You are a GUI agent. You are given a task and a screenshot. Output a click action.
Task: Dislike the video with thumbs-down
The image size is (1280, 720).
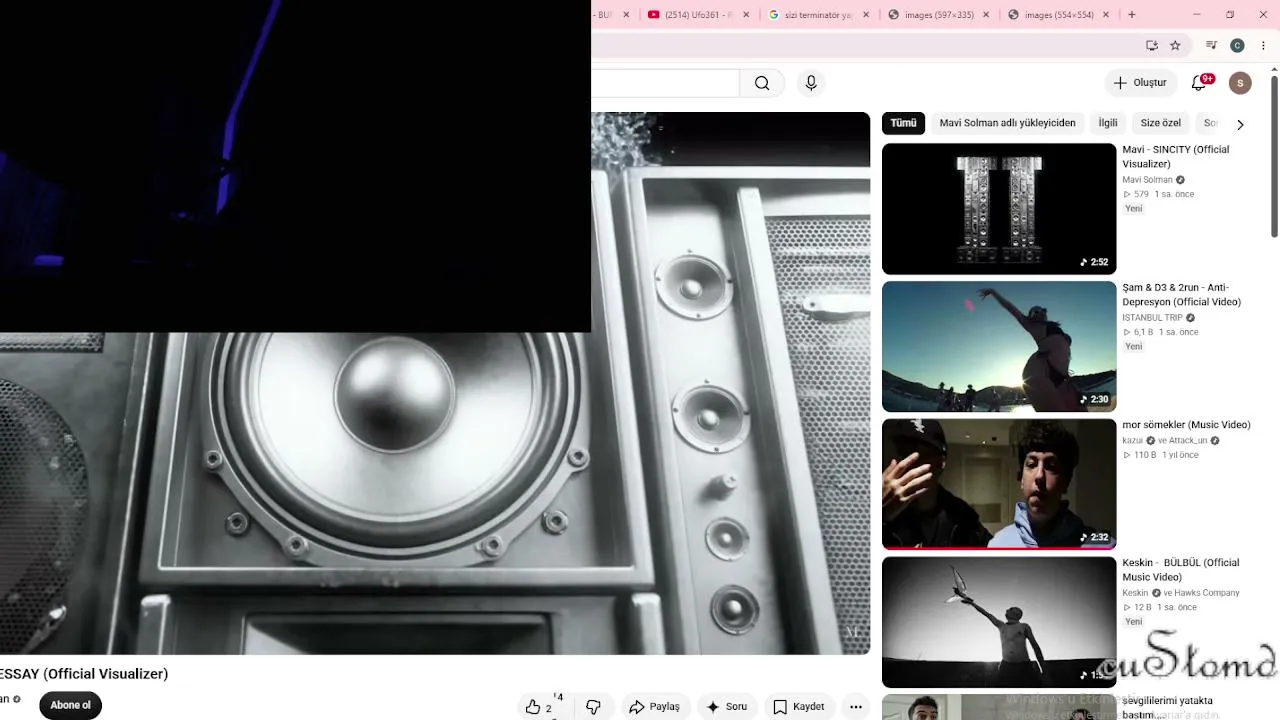pos(593,707)
